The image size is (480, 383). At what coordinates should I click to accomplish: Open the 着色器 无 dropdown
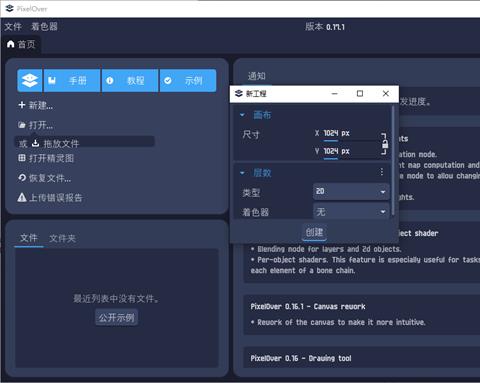351,211
